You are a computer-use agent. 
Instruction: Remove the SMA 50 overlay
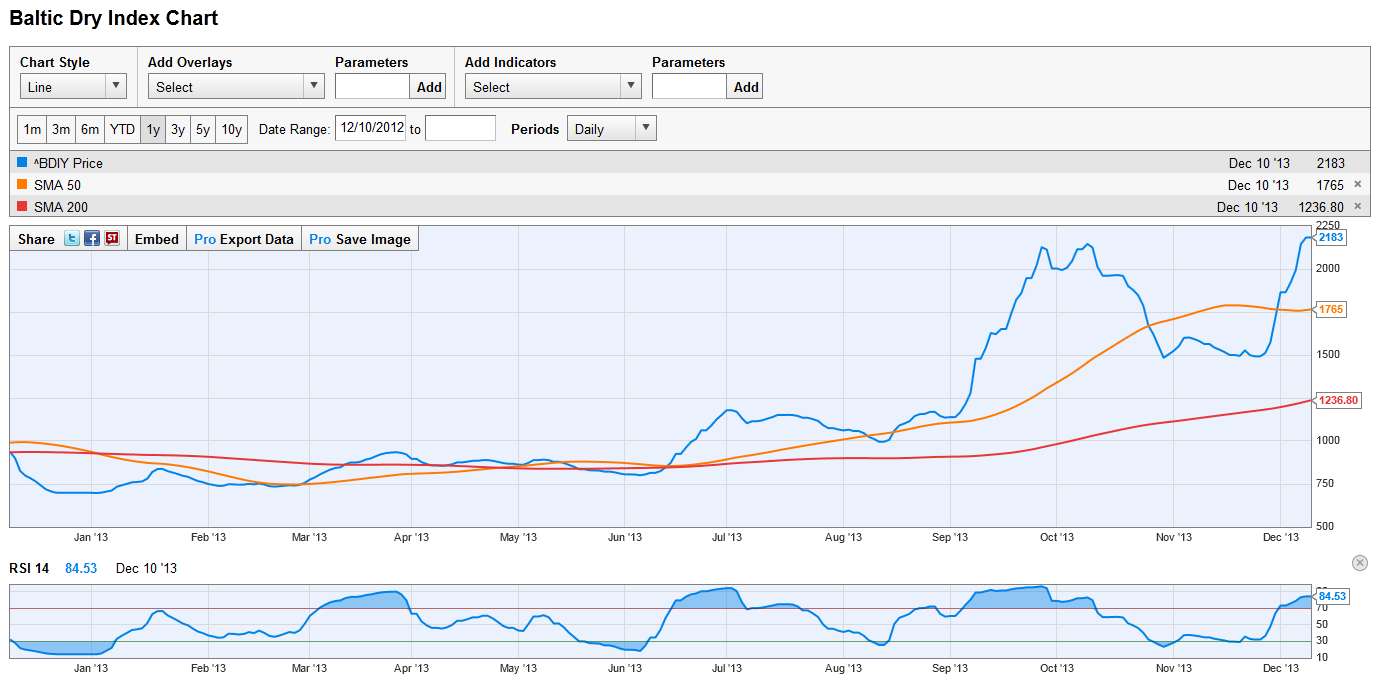(1357, 185)
